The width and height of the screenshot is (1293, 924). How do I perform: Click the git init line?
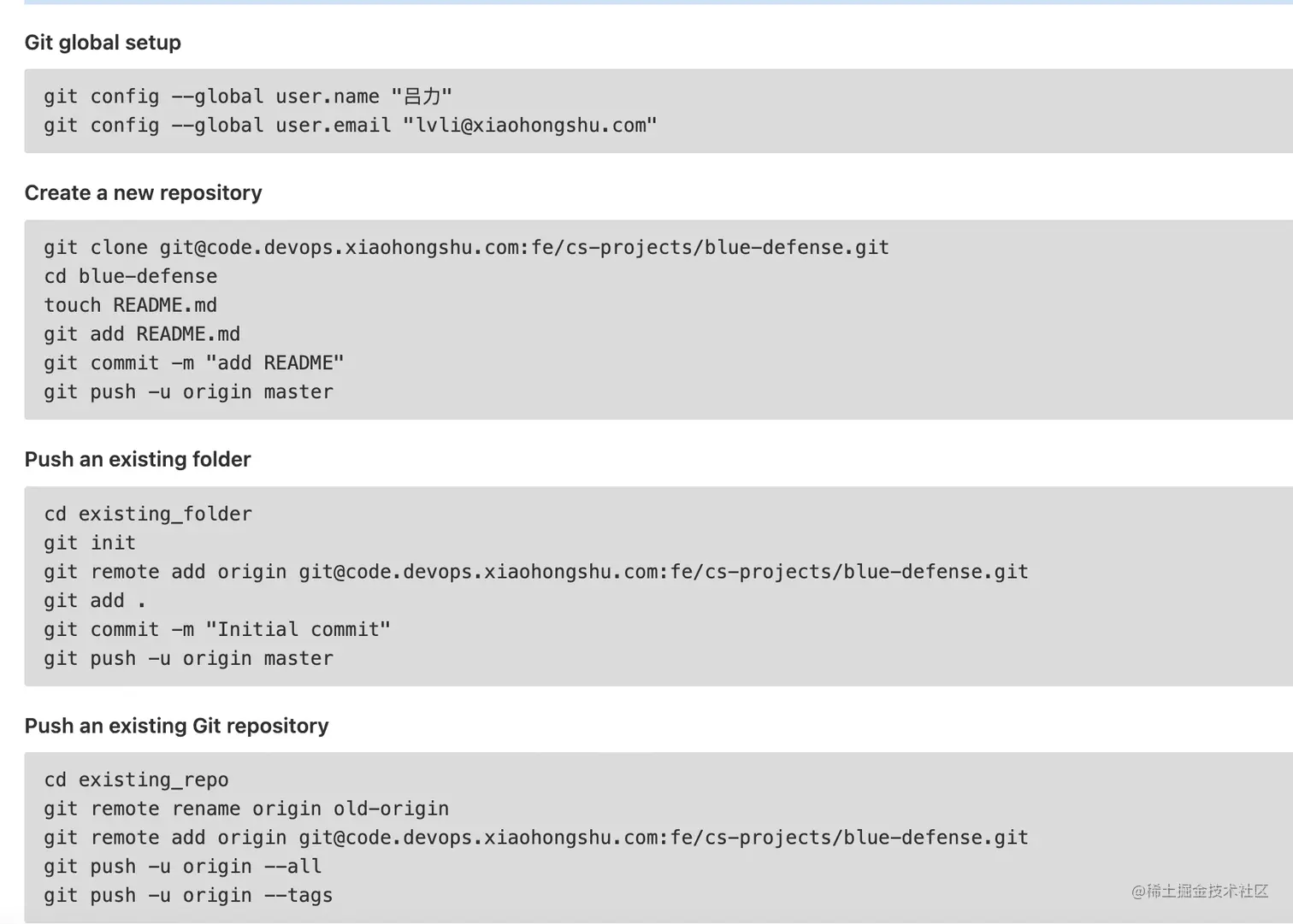90,543
